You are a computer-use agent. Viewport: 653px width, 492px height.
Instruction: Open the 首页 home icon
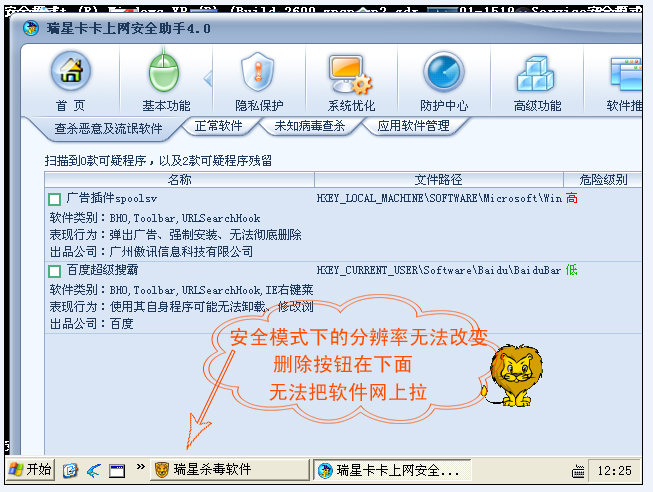coord(71,72)
